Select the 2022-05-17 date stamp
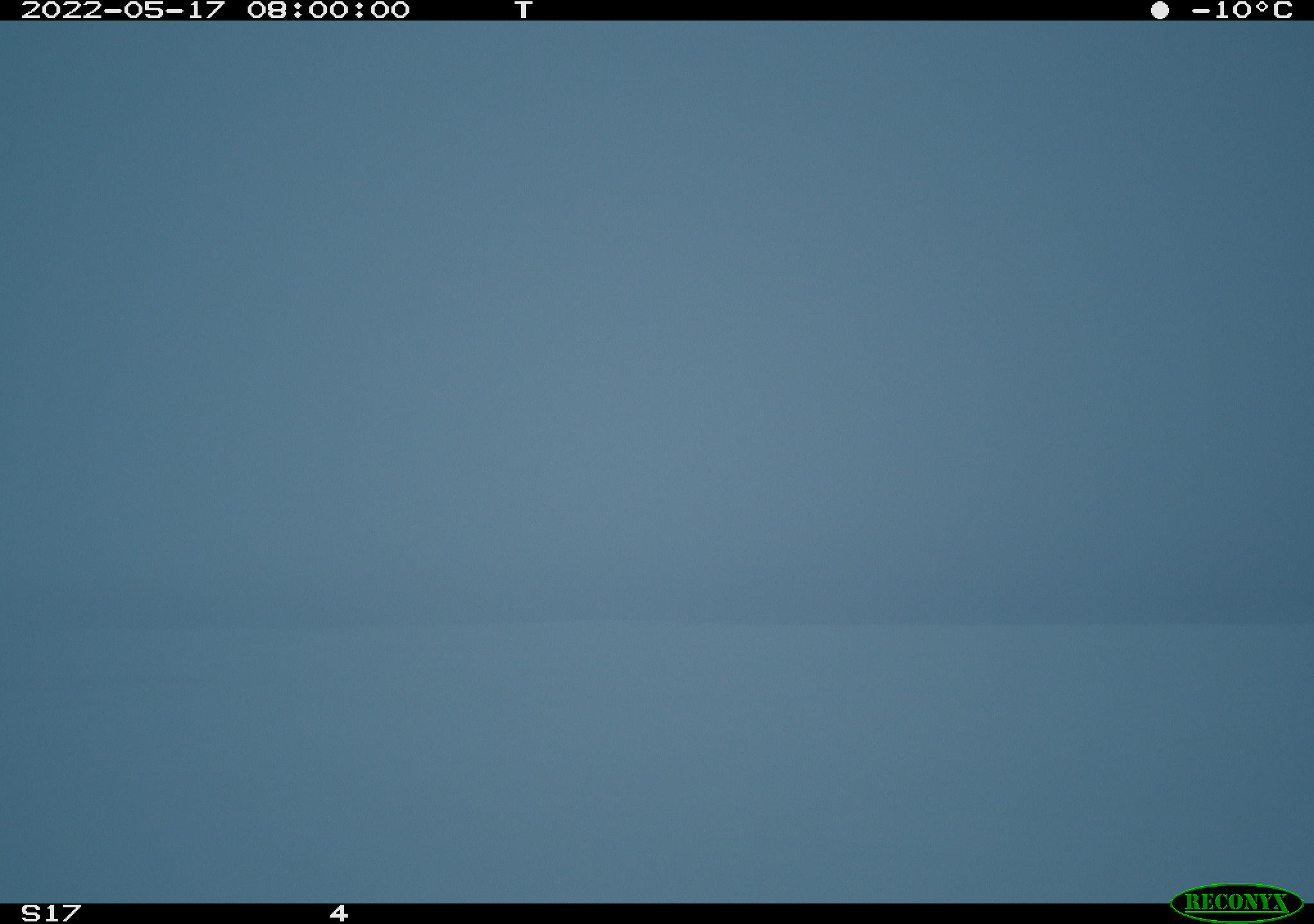The image size is (1314, 924). click(123, 10)
